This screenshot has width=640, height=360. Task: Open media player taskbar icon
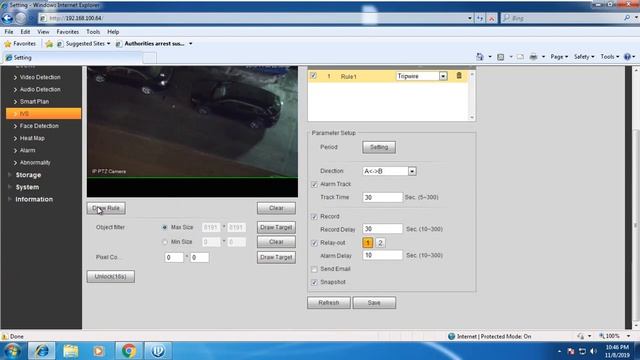pos(98,351)
